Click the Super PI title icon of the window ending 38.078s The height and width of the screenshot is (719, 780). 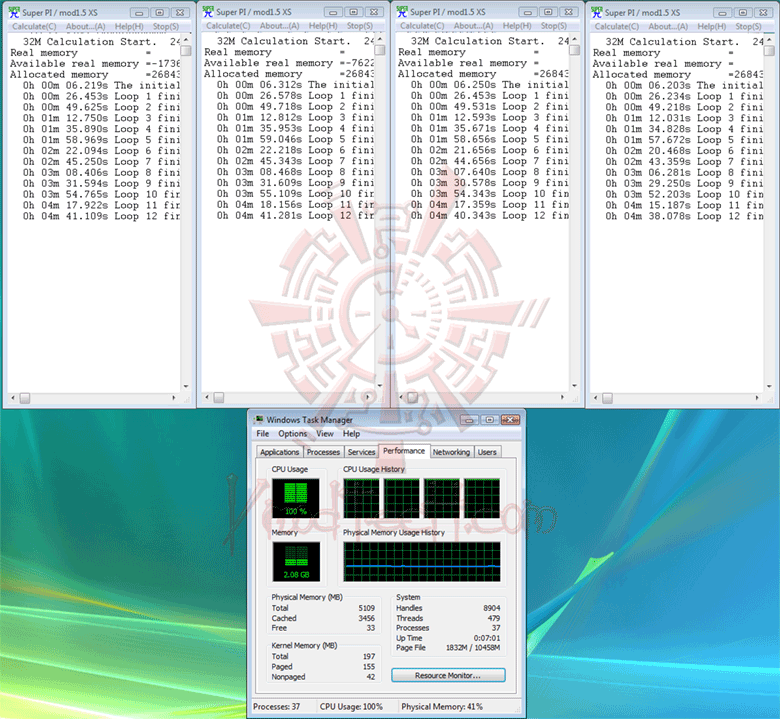(x=596, y=12)
